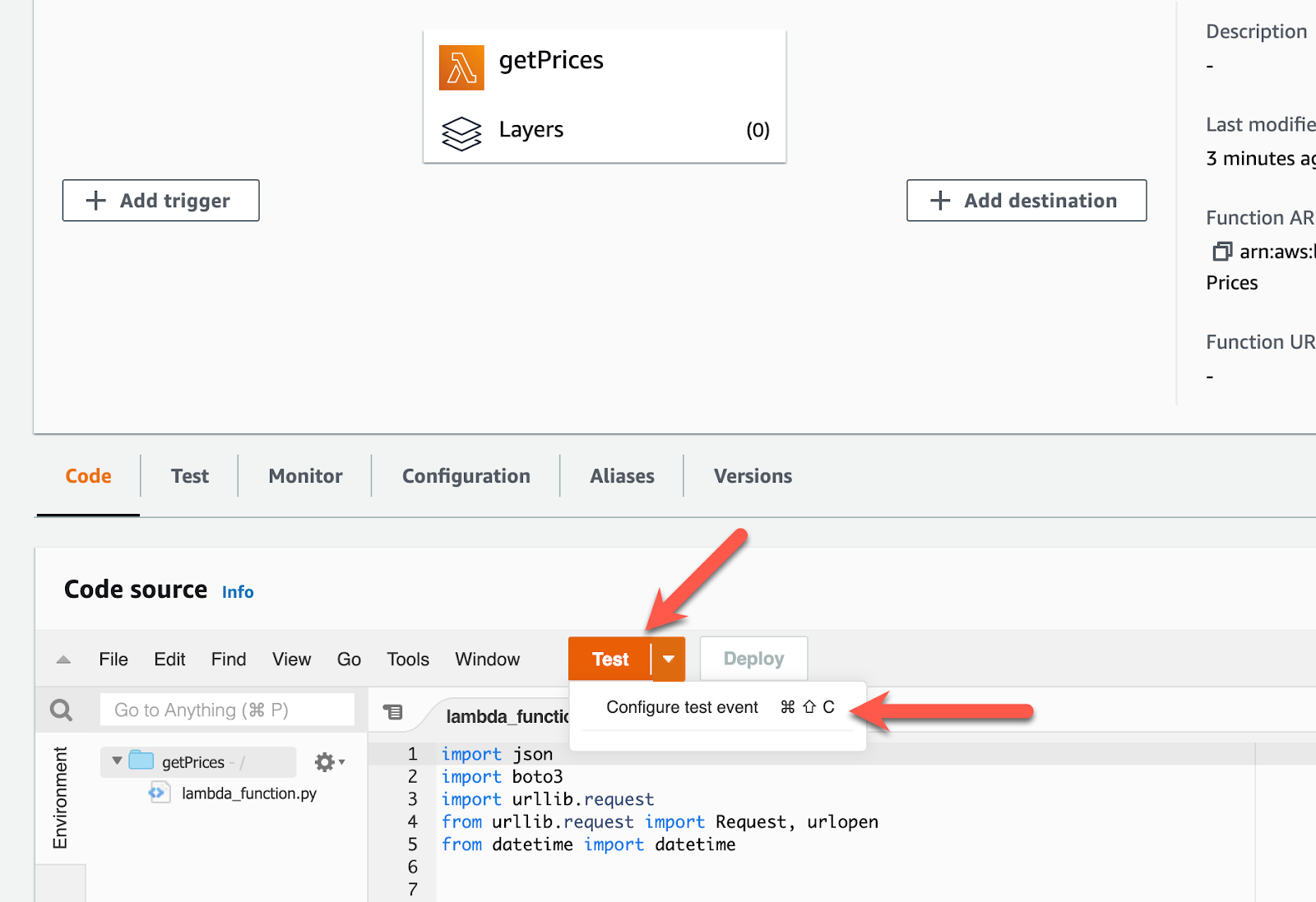This screenshot has height=902, width=1316.
Task: Open the Go menu
Action: click(349, 659)
